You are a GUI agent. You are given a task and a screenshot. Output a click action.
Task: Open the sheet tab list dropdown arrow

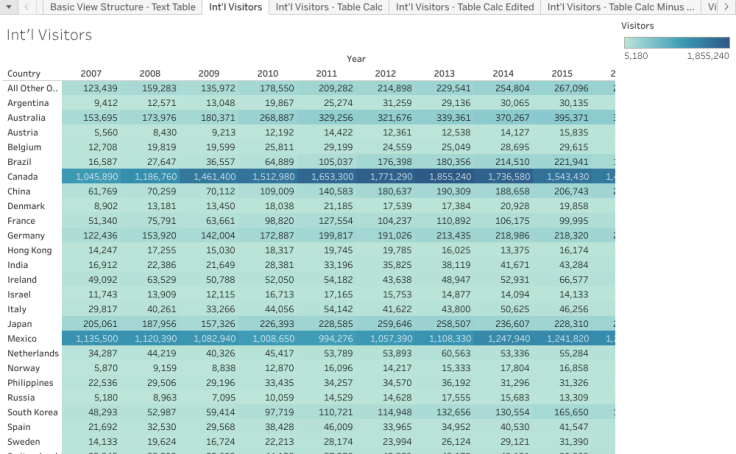point(8,7)
